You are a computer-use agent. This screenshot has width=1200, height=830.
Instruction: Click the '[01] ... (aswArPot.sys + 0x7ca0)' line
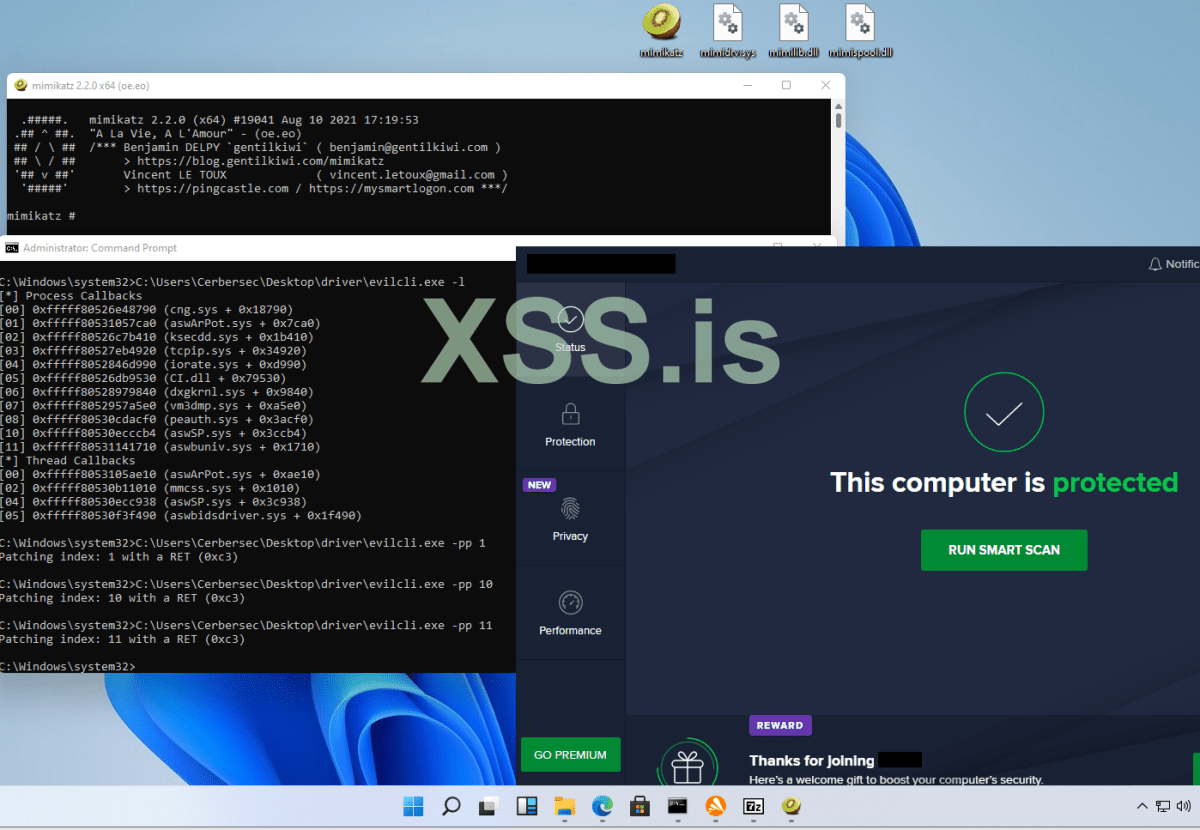click(160, 323)
